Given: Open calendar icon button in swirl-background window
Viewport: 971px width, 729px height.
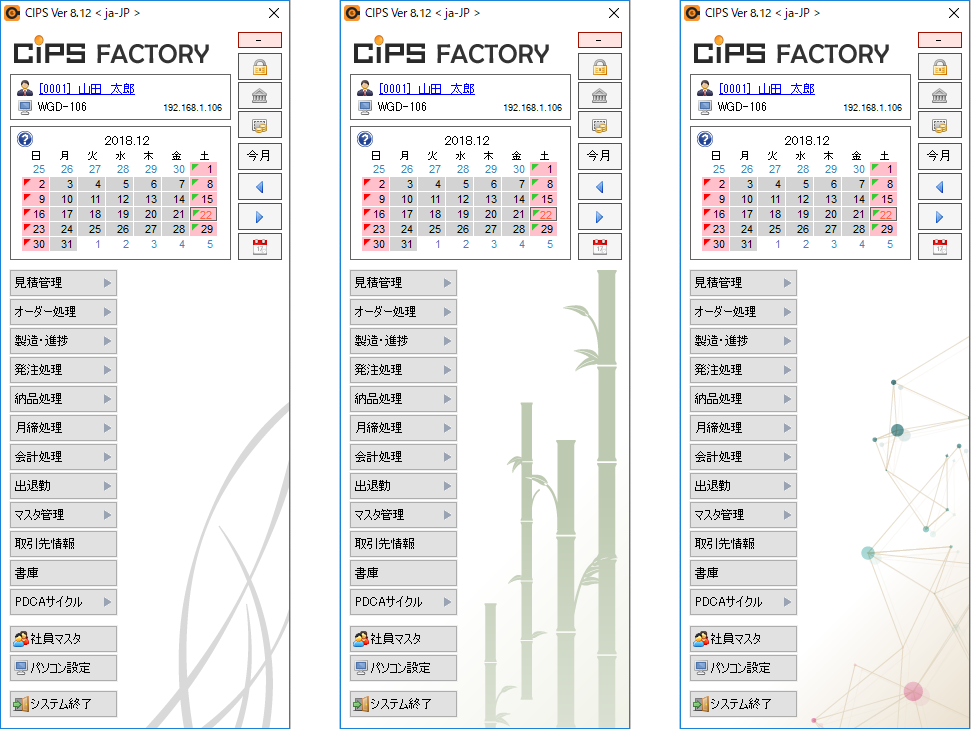Looking at the screenshot, I should click(x=260, y=247).
